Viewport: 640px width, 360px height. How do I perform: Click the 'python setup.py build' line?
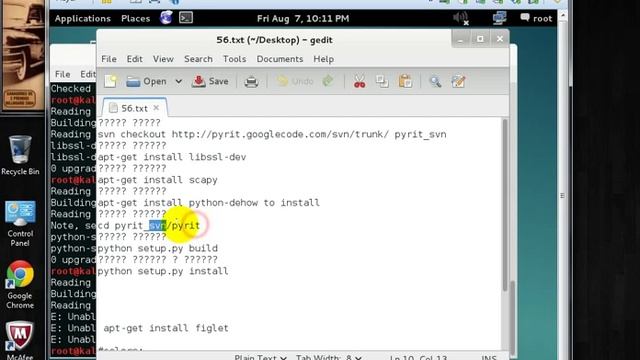[158, 248]
